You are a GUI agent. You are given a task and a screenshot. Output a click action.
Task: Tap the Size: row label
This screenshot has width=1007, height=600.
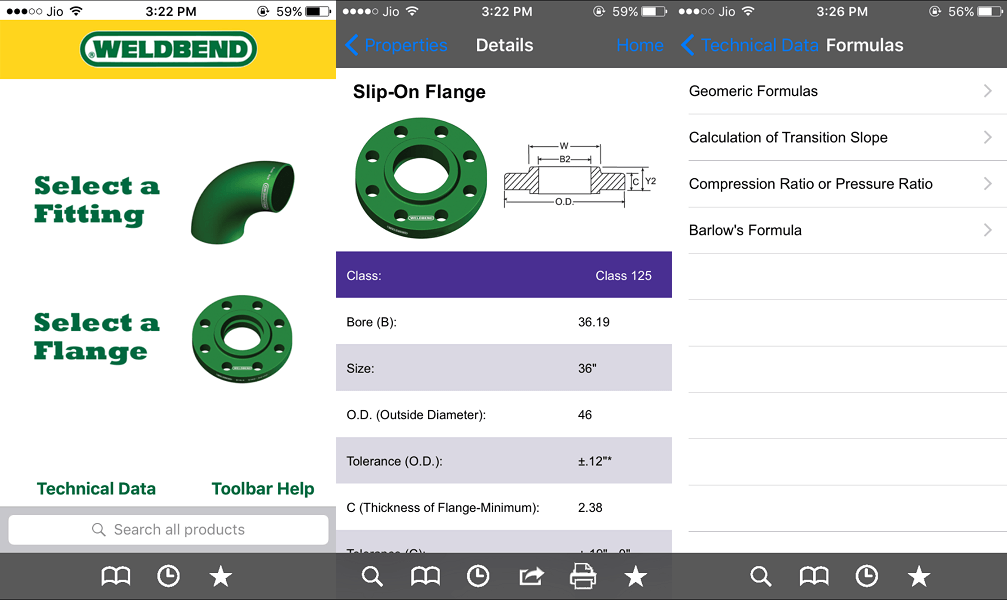[360, 369]
